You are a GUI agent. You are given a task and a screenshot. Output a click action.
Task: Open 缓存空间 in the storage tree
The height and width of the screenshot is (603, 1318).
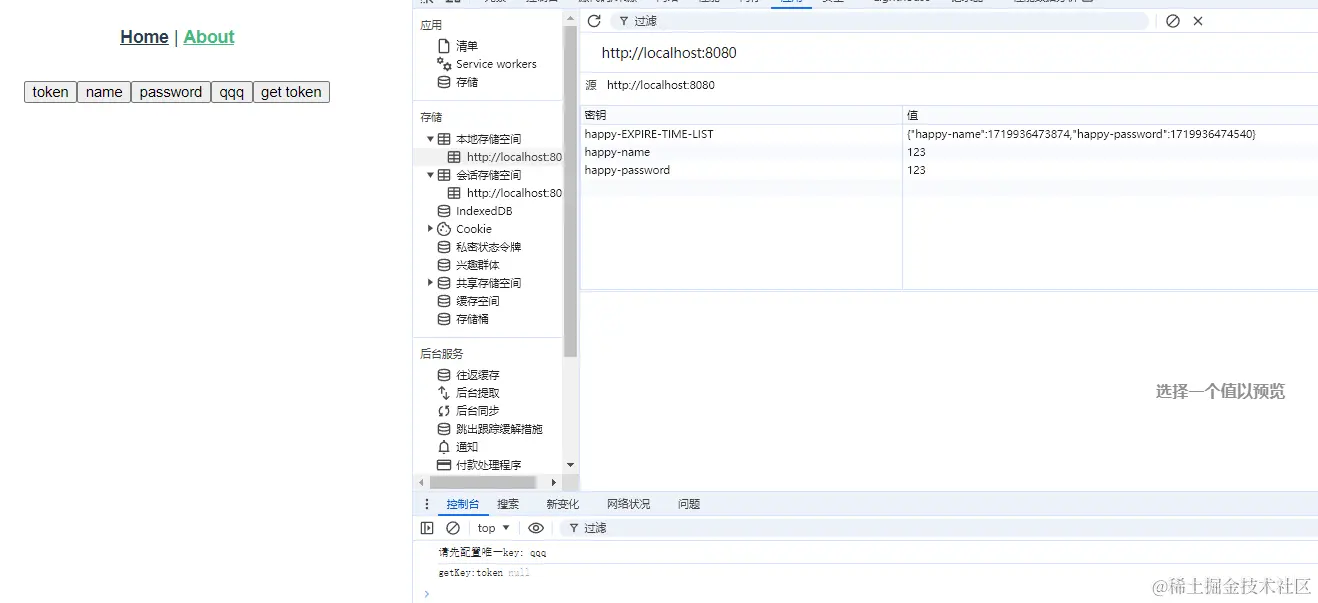477,301
